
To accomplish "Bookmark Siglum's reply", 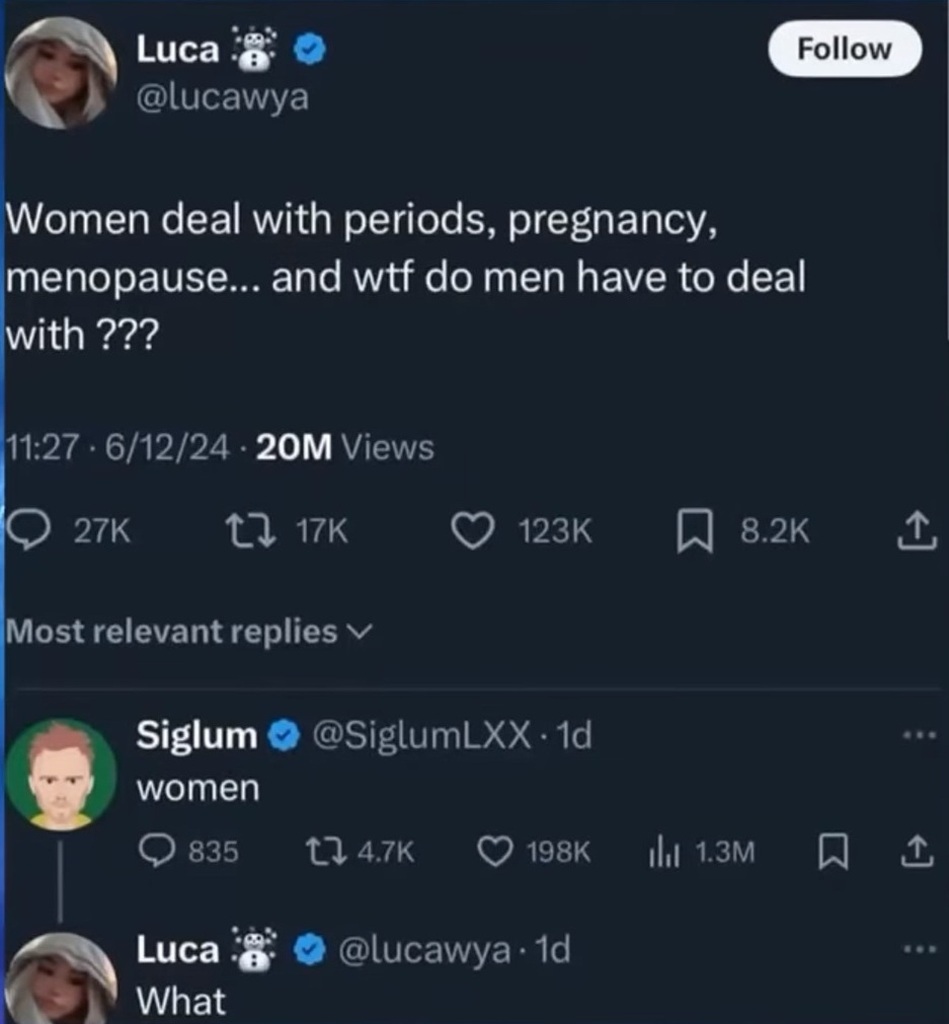I will coord(831,851).
